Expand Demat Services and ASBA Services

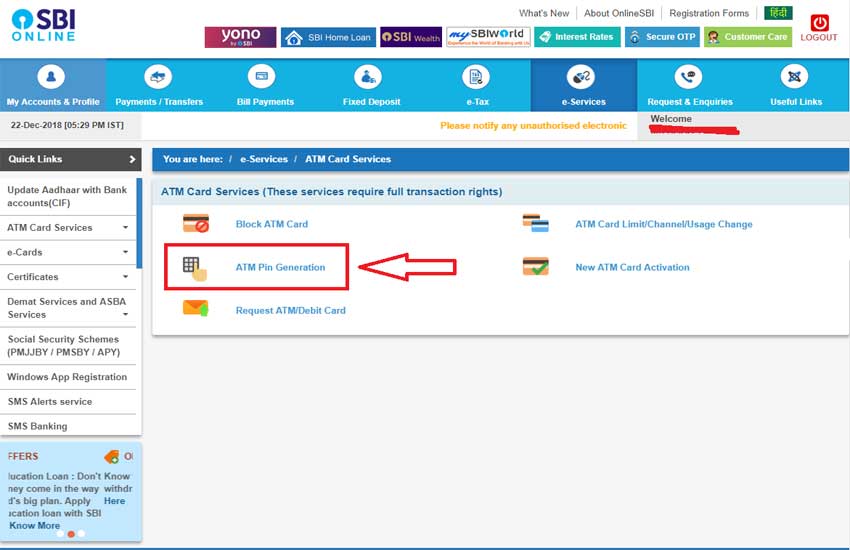pos(68,308)
